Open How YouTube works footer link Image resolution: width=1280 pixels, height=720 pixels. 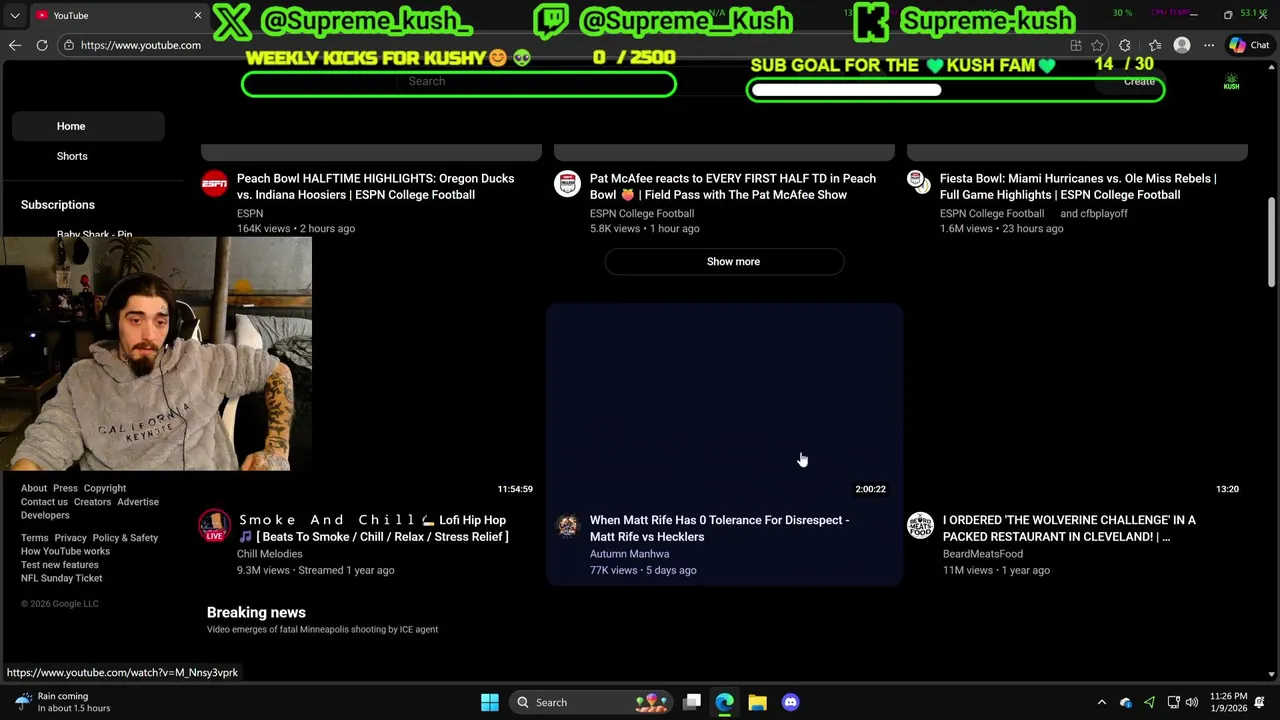[65, 551]
